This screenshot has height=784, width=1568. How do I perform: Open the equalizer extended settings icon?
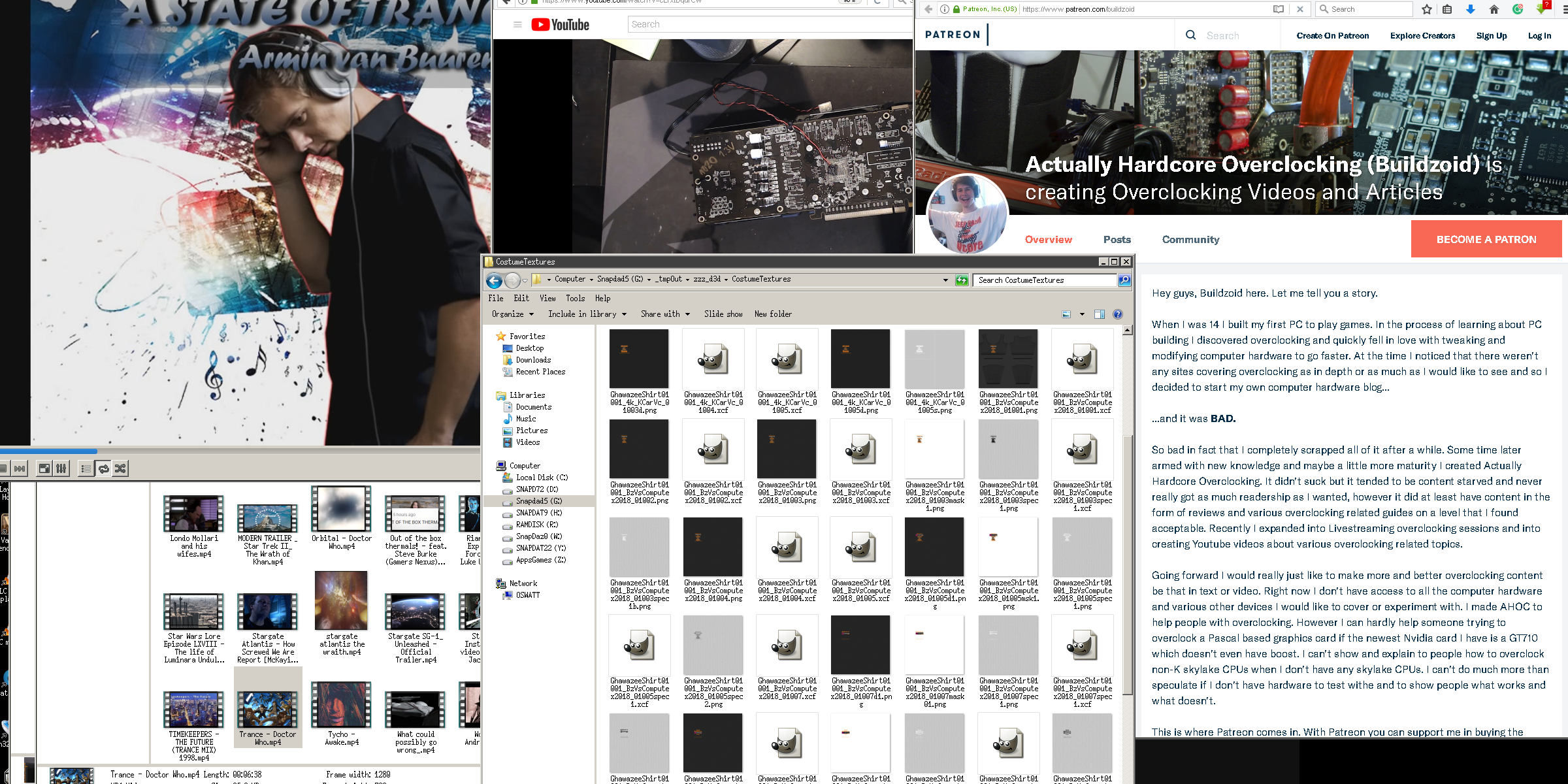tap(61, 468)
